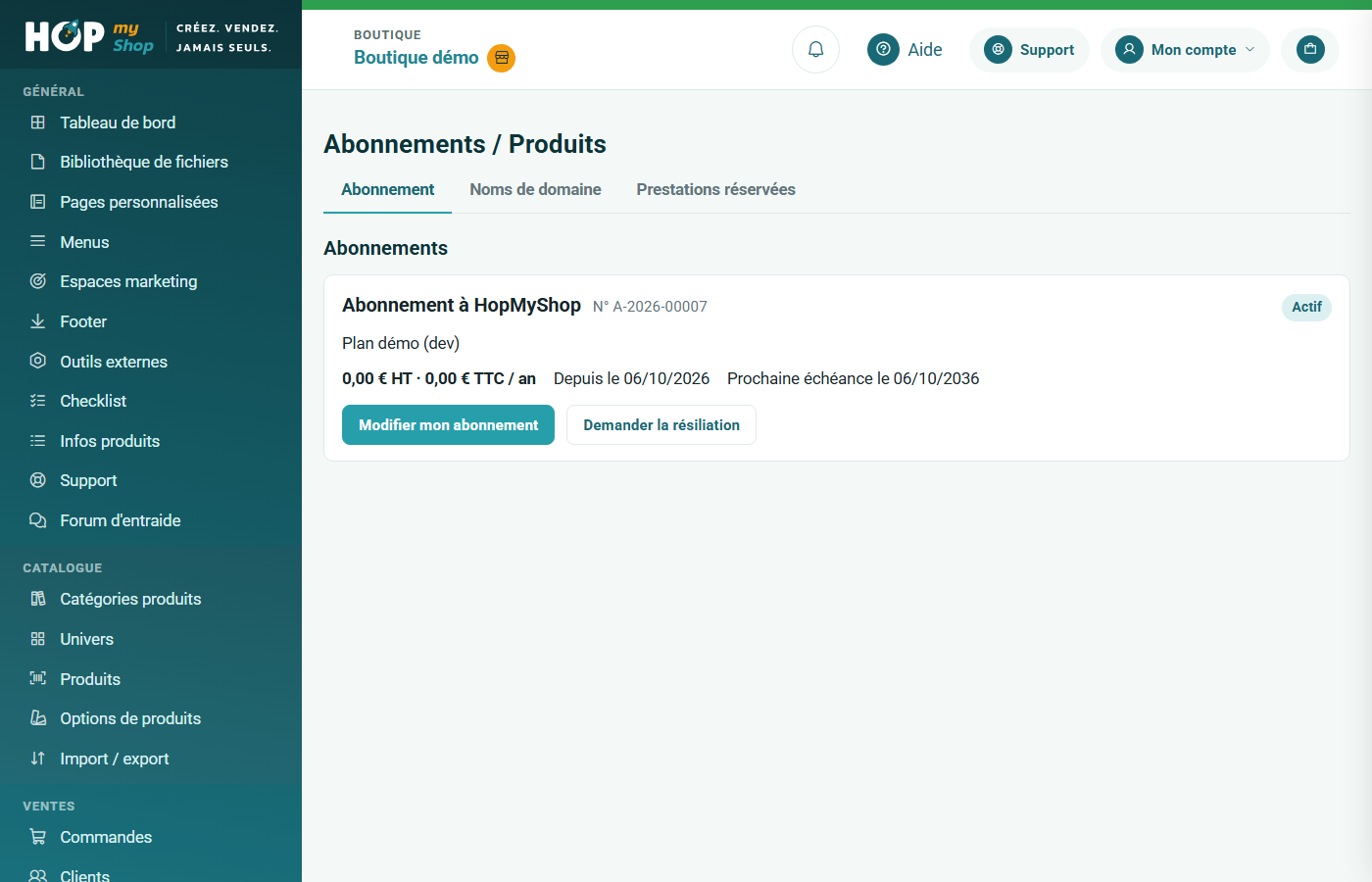This screenshot has height=882, width=1372.
Task: Click the Plan démo (dev) text
Action: click(401, 343)
